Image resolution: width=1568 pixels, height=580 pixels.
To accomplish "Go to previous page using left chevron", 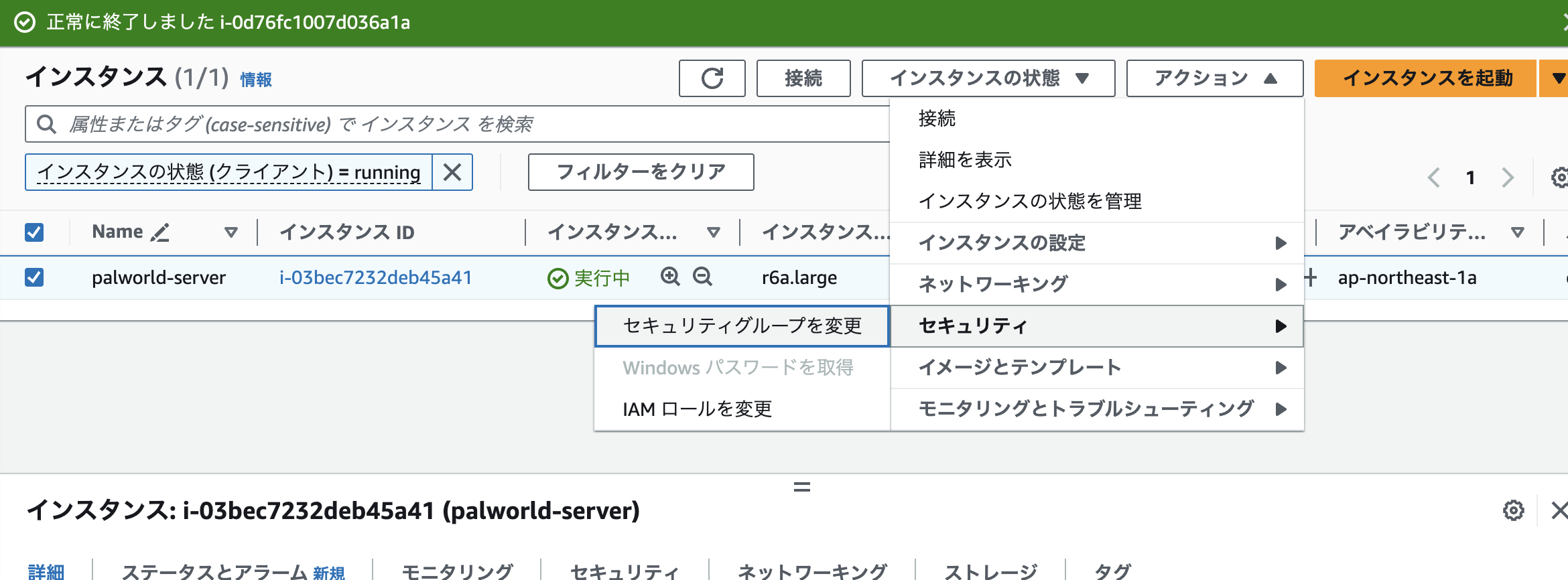I will [x=1433, y=177].
